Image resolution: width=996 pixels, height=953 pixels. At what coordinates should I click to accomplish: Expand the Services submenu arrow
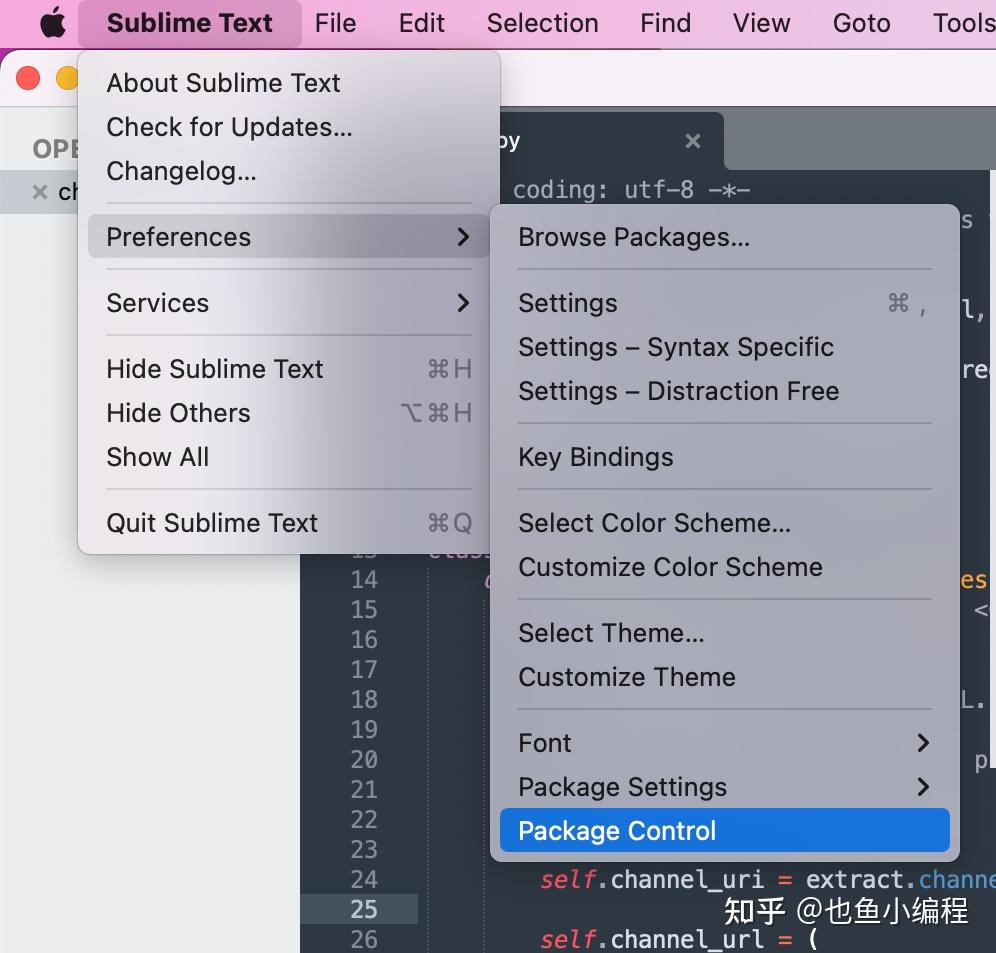click(x=463, y=303)
